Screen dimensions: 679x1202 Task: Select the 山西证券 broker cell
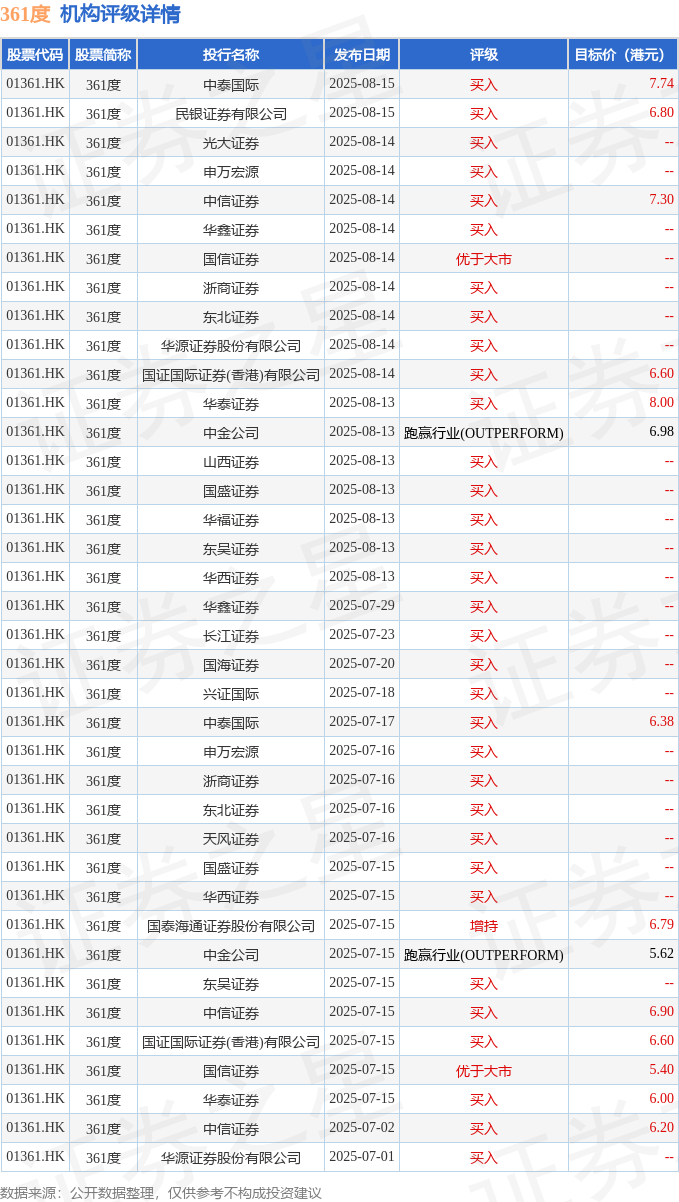231,462
